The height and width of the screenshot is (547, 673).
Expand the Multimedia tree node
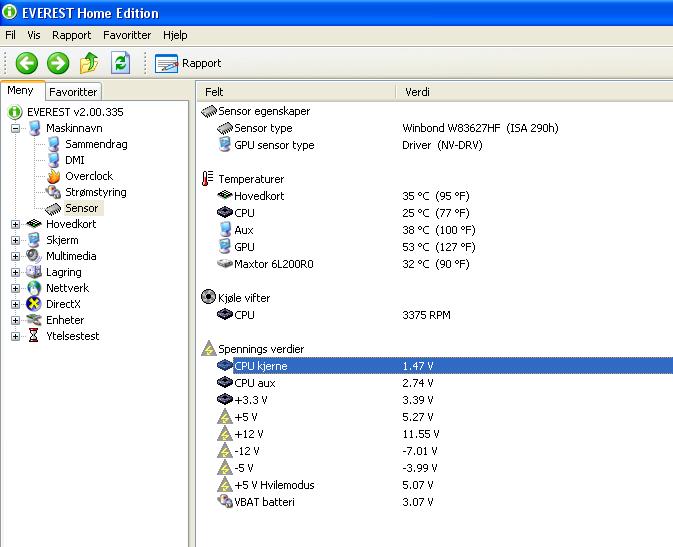pyautogui.click(x=15, y=256)
